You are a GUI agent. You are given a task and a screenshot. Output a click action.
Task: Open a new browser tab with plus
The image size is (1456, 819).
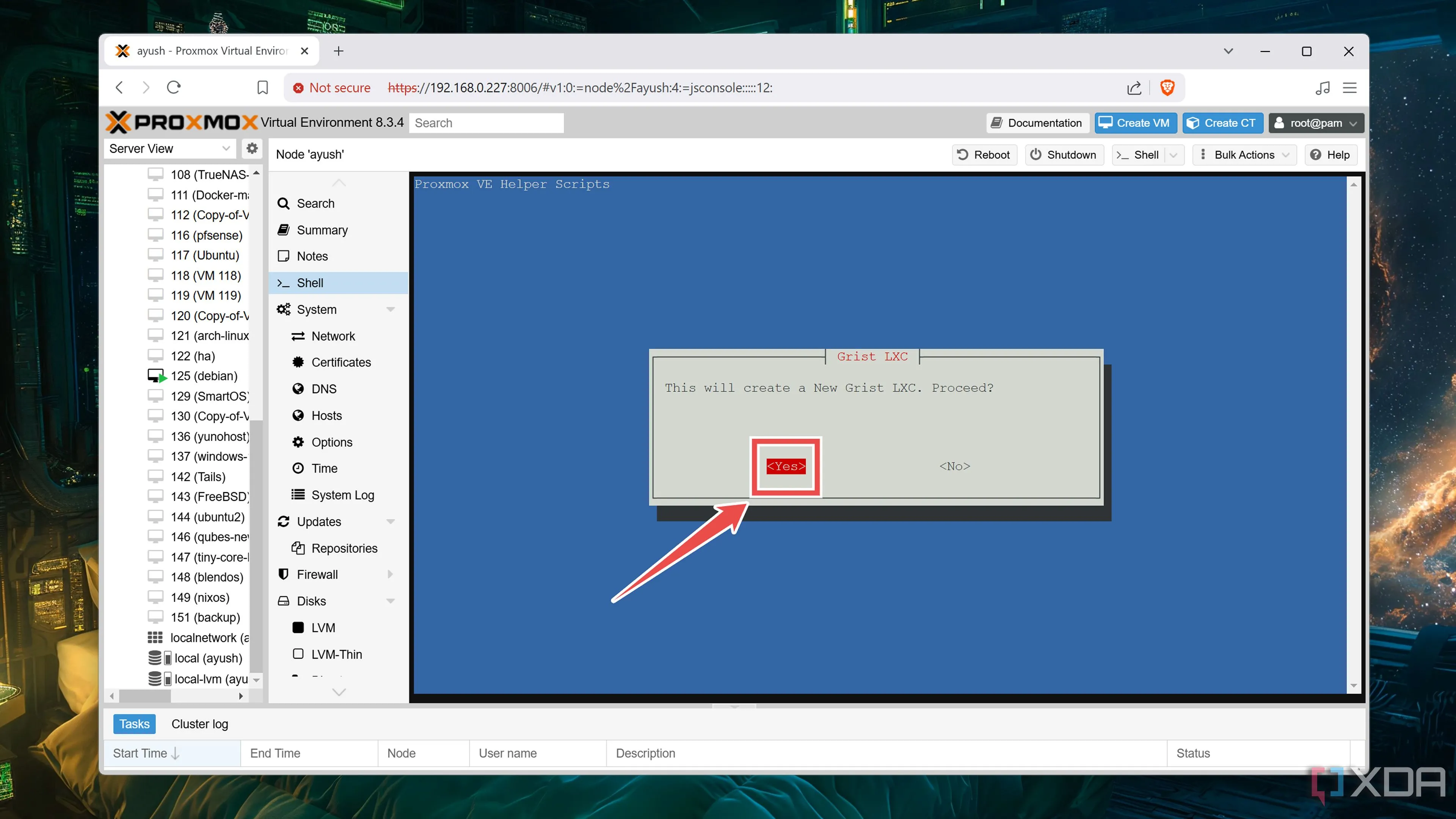[339, 52]
